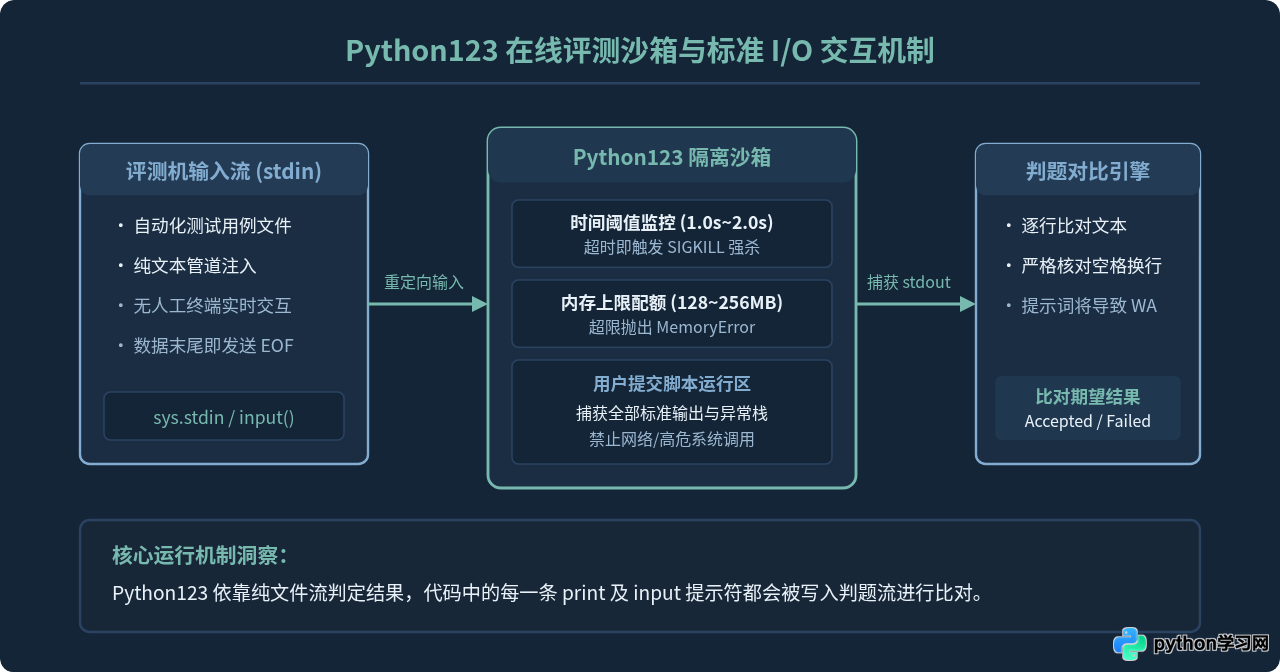Select the '判题对比引擎' panel header
1280x672 pixels.
pos(1088,171)
